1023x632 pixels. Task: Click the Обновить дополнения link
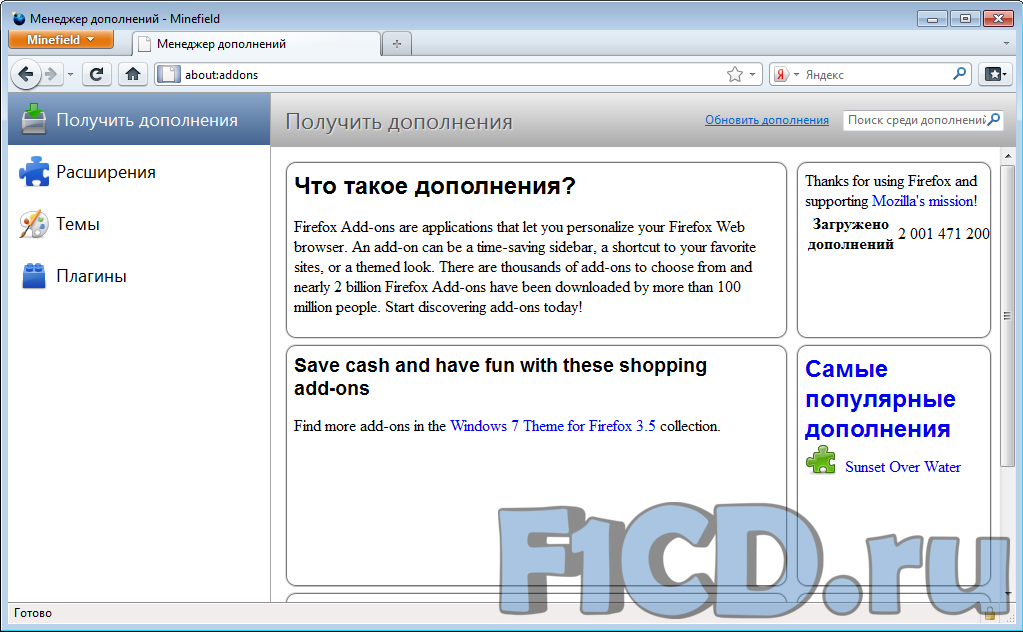pyautogui.click(x=767, y=120)
